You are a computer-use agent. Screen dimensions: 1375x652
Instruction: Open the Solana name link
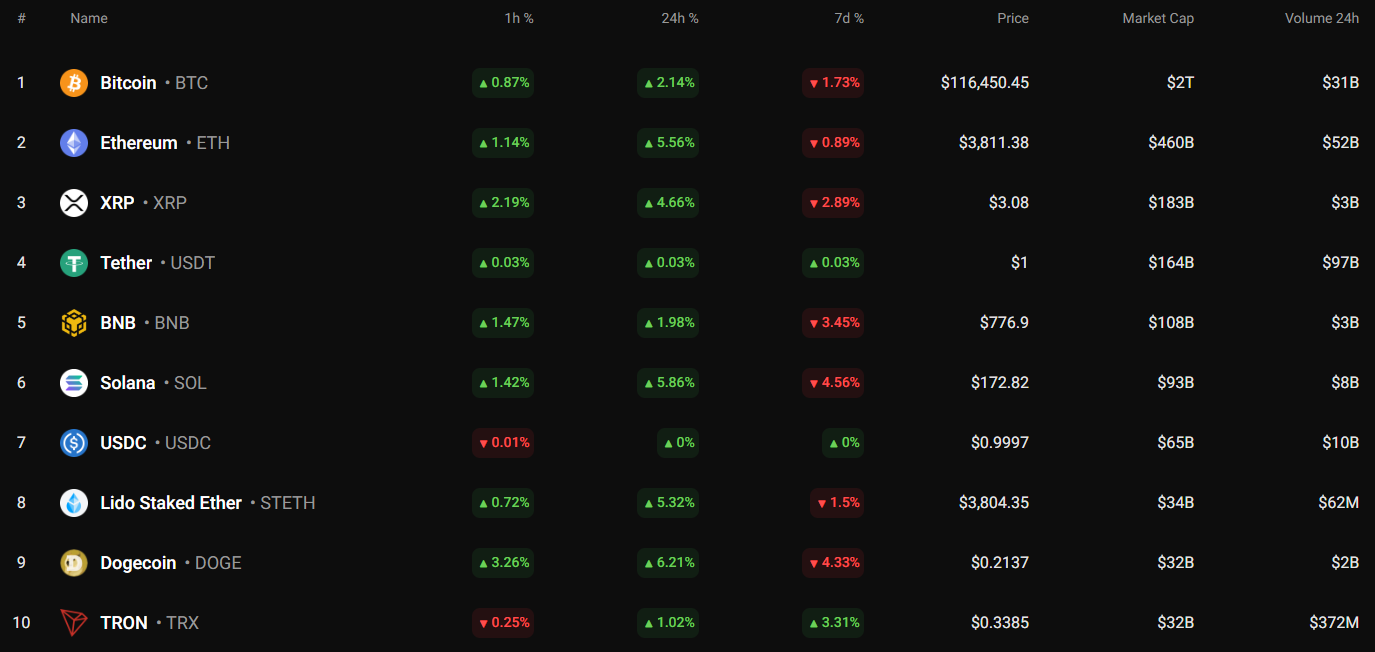tap(128, 383)
